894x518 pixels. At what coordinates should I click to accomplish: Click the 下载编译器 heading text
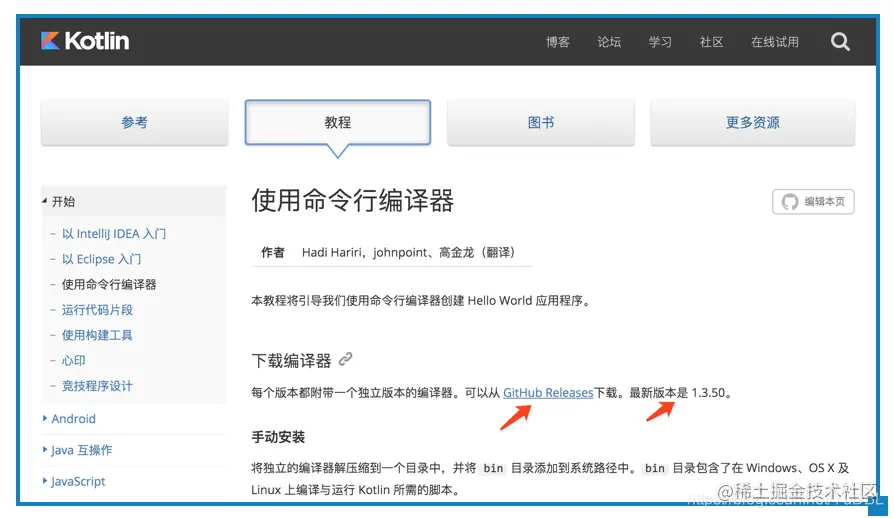point(291,361)
